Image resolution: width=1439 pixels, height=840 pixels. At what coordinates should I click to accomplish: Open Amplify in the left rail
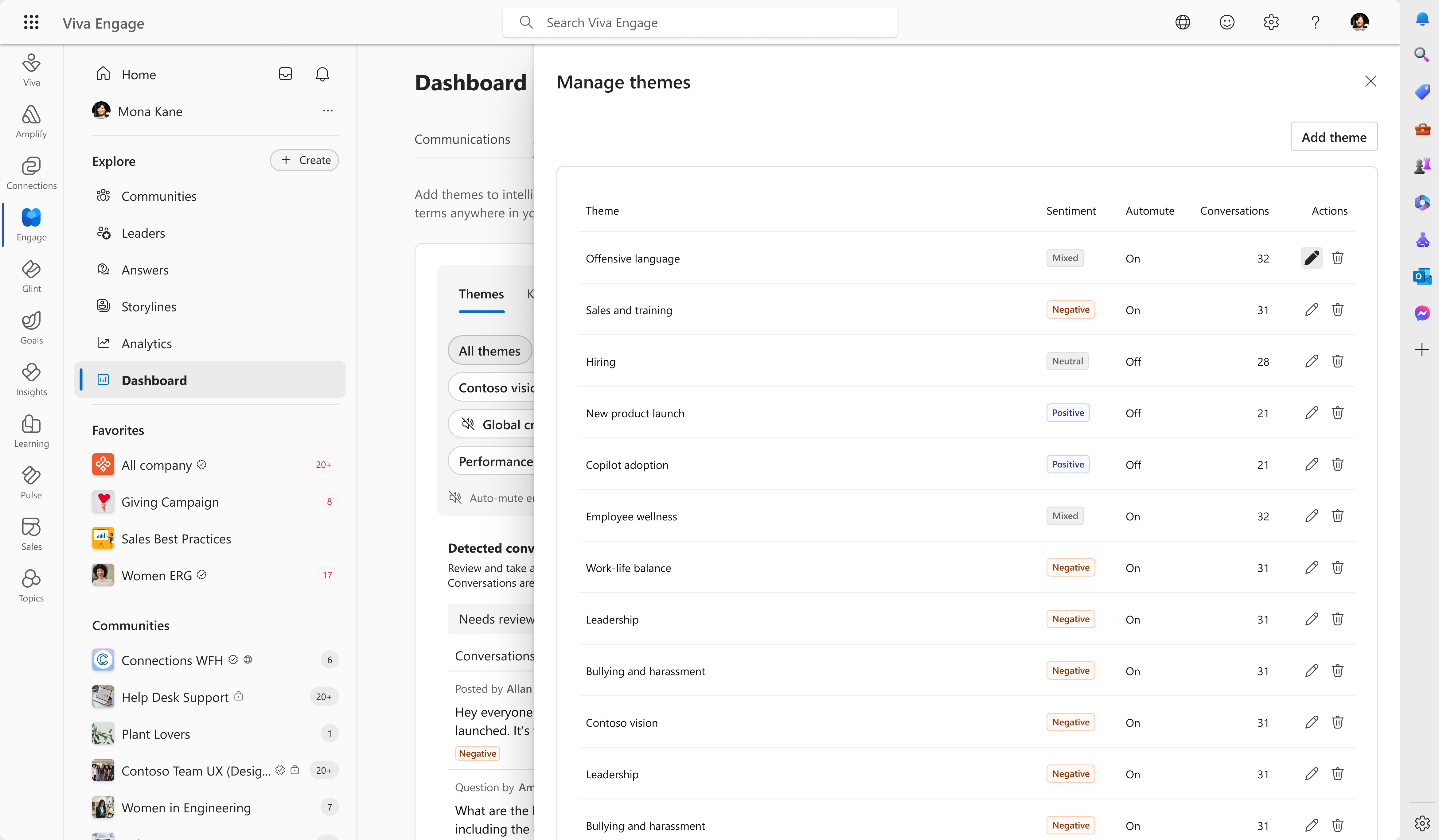click(31, 121)
